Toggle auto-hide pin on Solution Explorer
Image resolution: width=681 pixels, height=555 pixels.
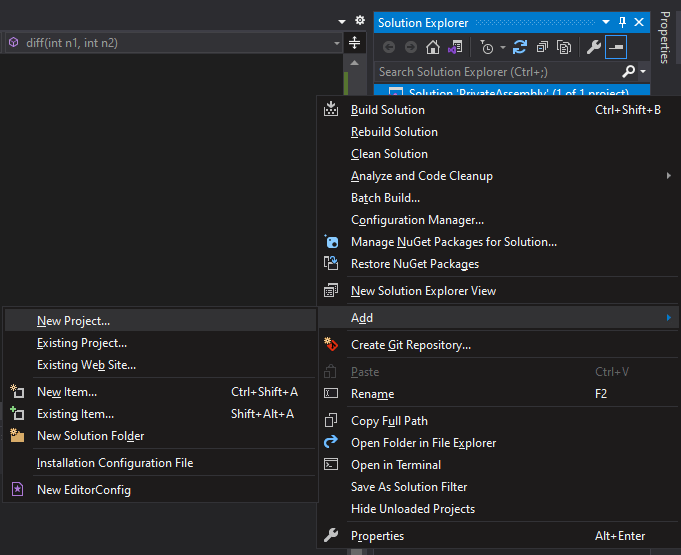coord(622,22)
